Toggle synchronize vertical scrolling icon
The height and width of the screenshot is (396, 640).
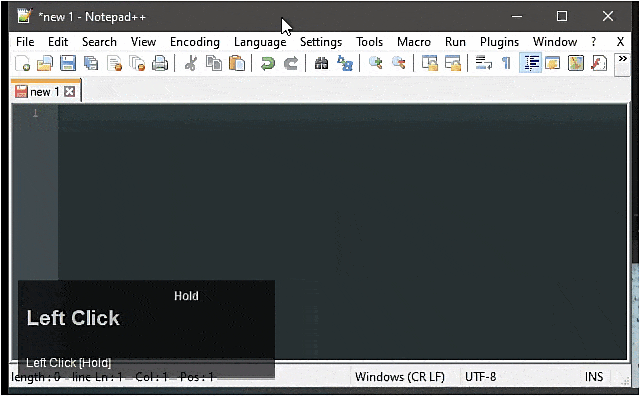click(x=429, y=63)
